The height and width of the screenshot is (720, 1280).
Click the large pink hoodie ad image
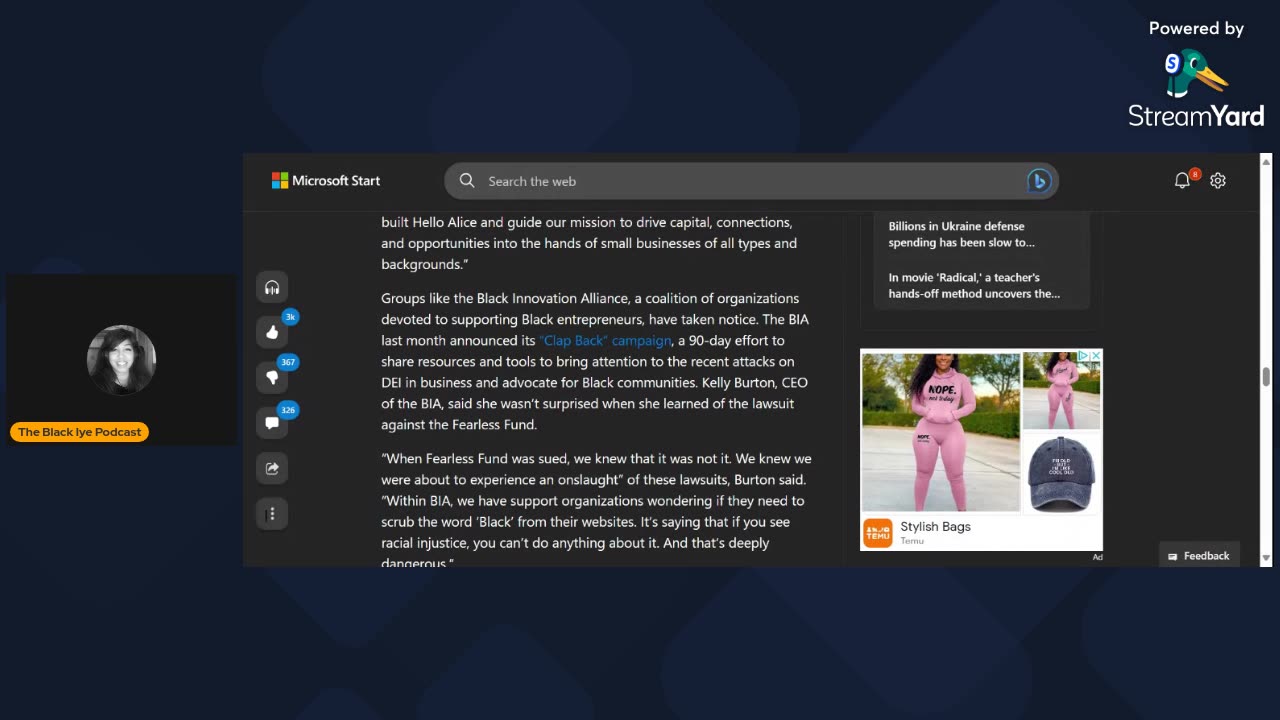[x=941, y=432]
